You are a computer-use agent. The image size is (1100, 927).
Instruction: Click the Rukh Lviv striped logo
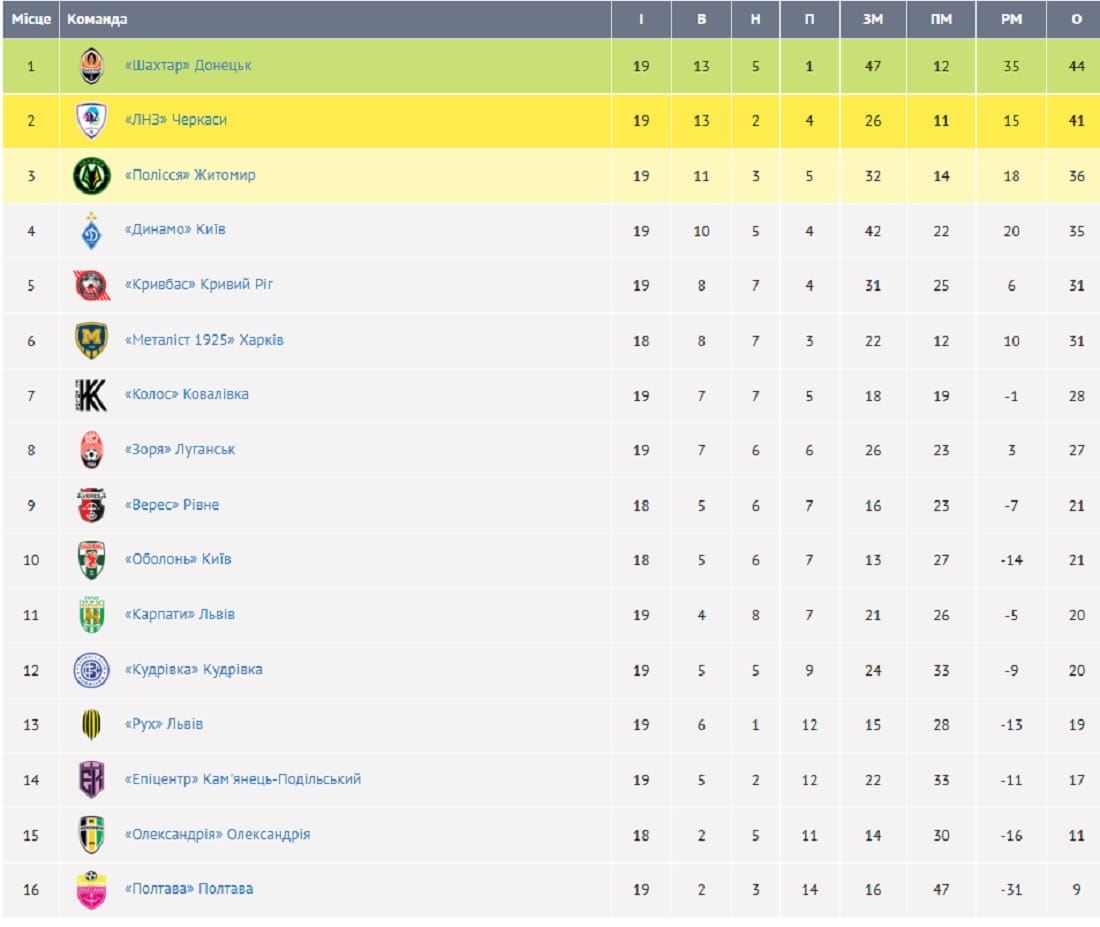pos(91,724)
